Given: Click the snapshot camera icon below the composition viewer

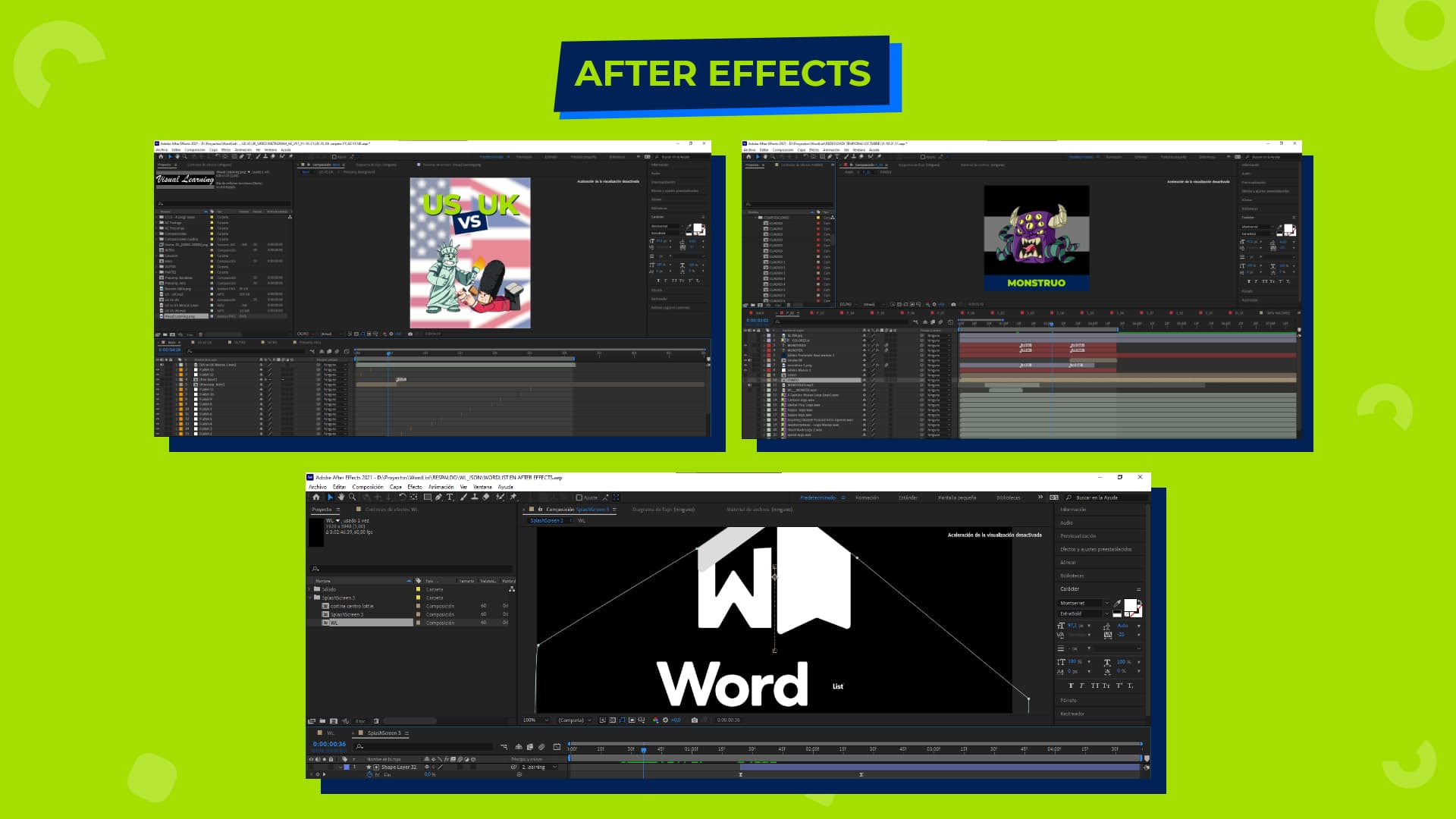Looking at the screenshot, I should coord(695,720).
